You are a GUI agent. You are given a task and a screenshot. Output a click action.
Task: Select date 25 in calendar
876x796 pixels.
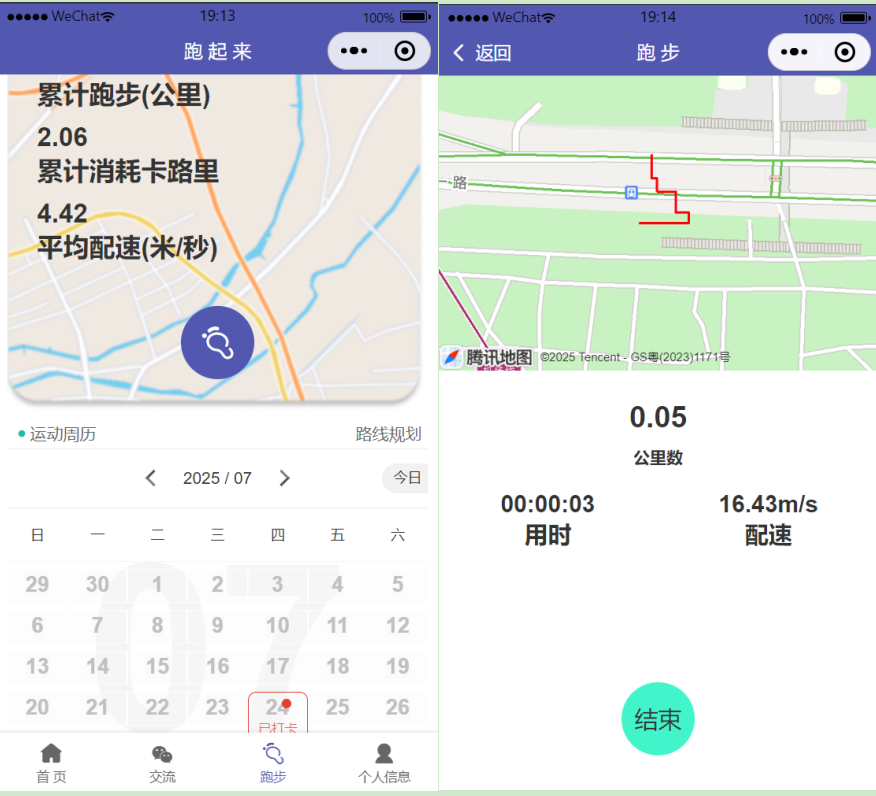(337, 707)
